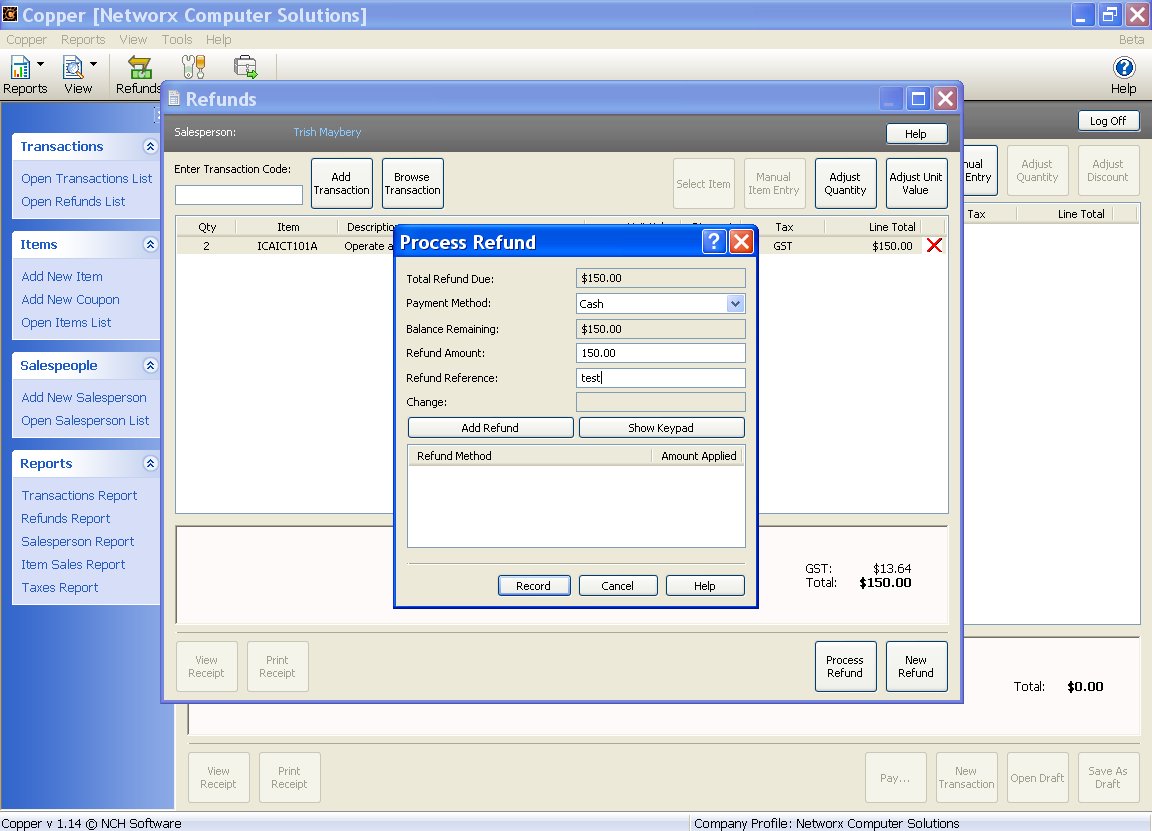Open the View menu
This screenshot has width=1152, height=831.
(133, 40)
